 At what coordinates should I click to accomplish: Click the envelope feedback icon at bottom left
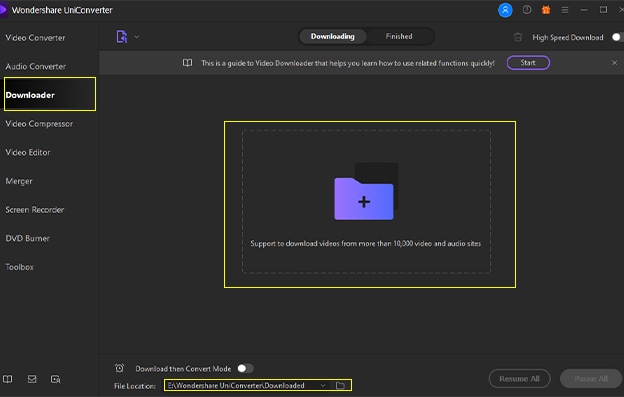point(32,379)
